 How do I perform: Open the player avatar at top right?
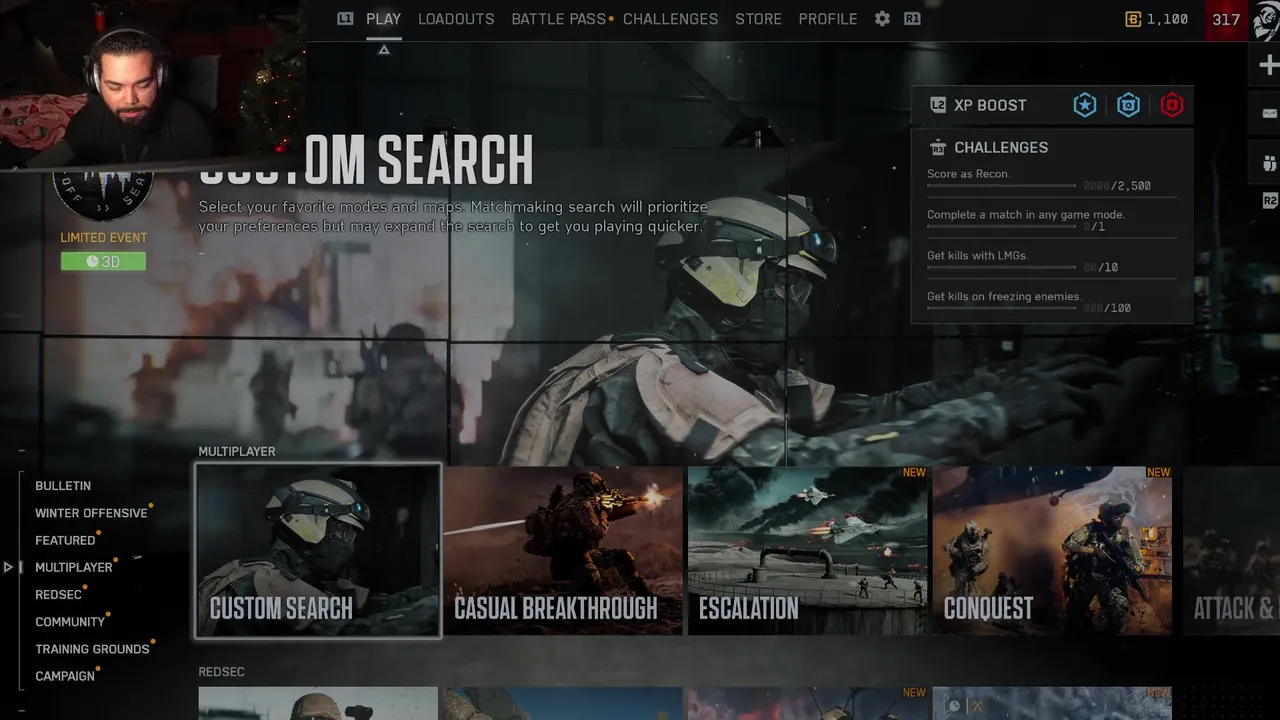1266,20
